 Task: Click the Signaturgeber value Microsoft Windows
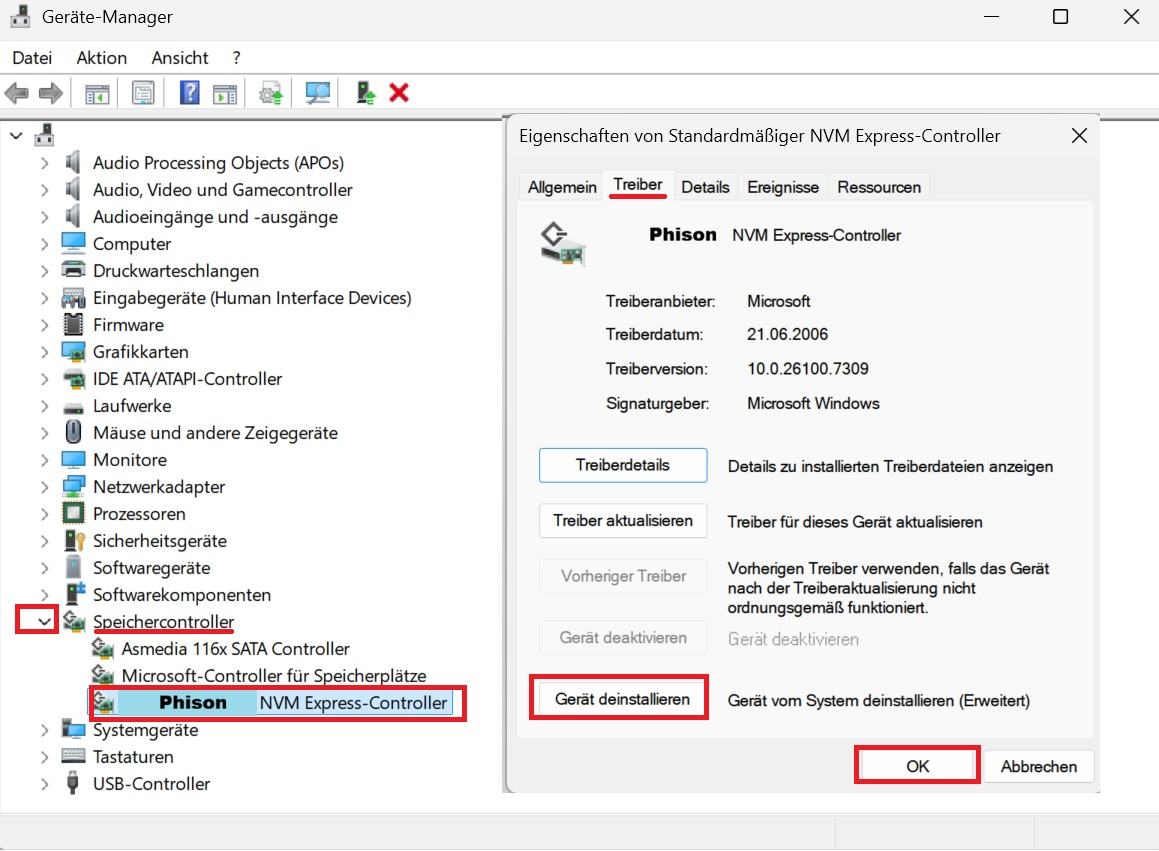click(x=813, y=403)
